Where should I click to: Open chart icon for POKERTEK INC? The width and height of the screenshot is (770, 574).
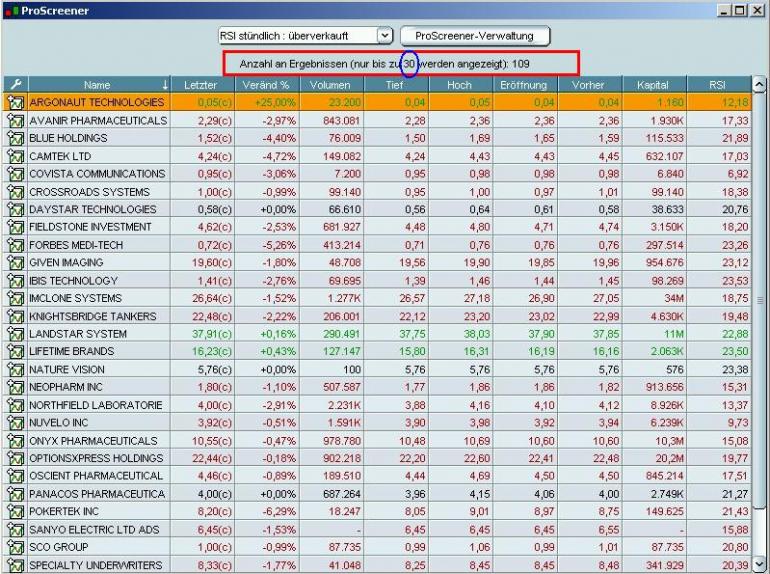coord(14,512)
